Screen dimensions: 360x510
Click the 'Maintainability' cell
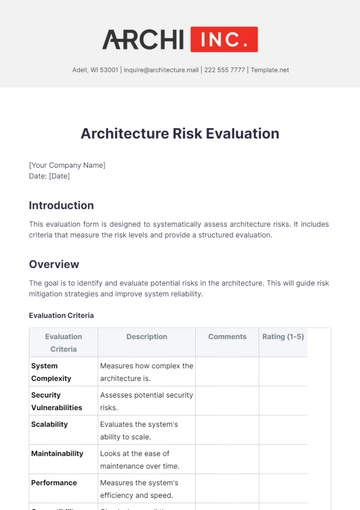64,459
